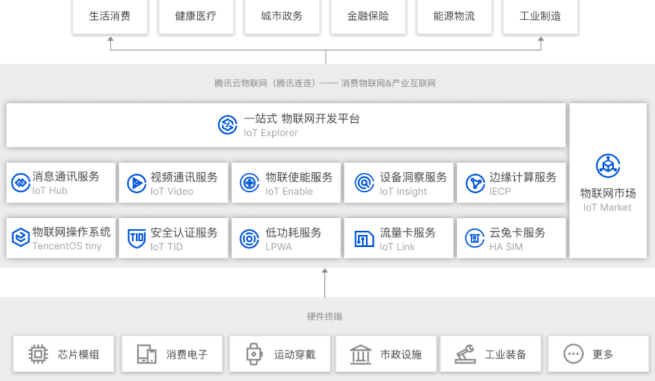
Task: Click the 更多 label
Action: coord(603,355)
